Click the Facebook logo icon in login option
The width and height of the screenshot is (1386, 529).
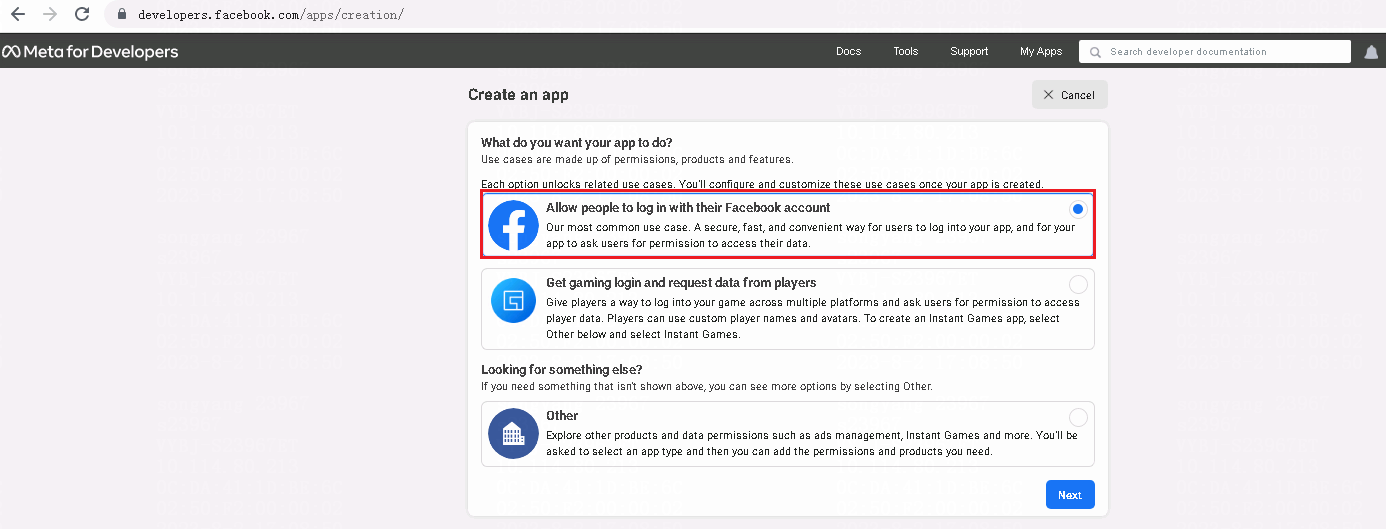[x=513, y=226]
